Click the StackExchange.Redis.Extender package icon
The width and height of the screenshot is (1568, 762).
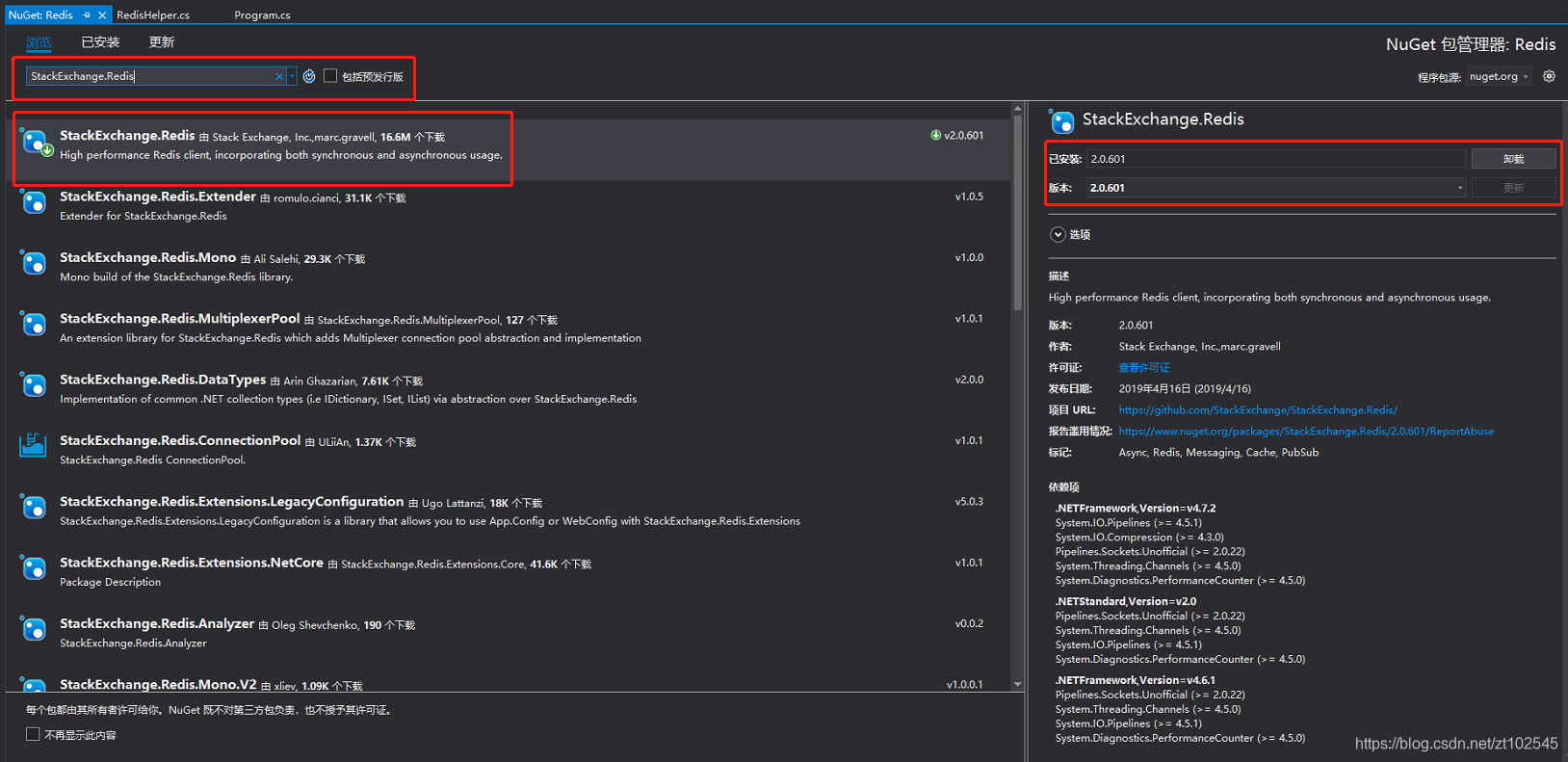(x=34, y=202)
